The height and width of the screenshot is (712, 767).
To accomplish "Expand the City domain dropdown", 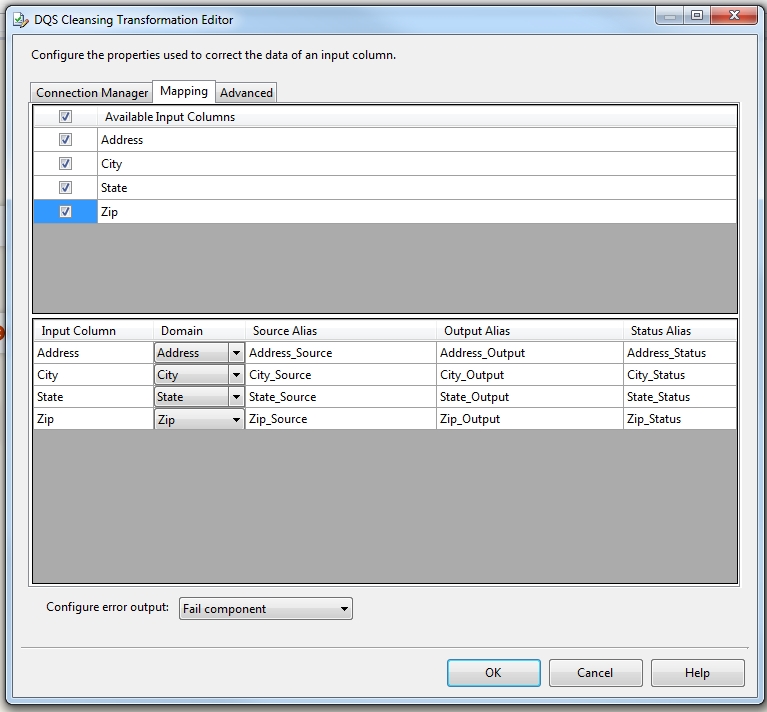I will coord(236,375).
